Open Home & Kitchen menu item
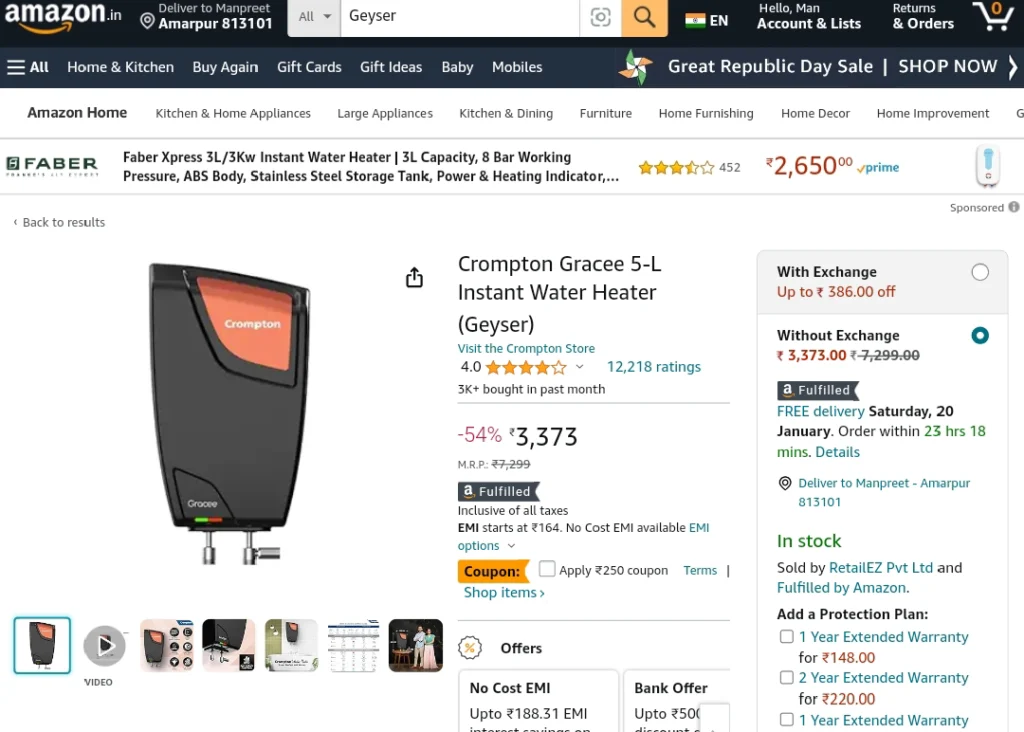Viewport: 1024px width, 732px height. click(x=120, y=67)
